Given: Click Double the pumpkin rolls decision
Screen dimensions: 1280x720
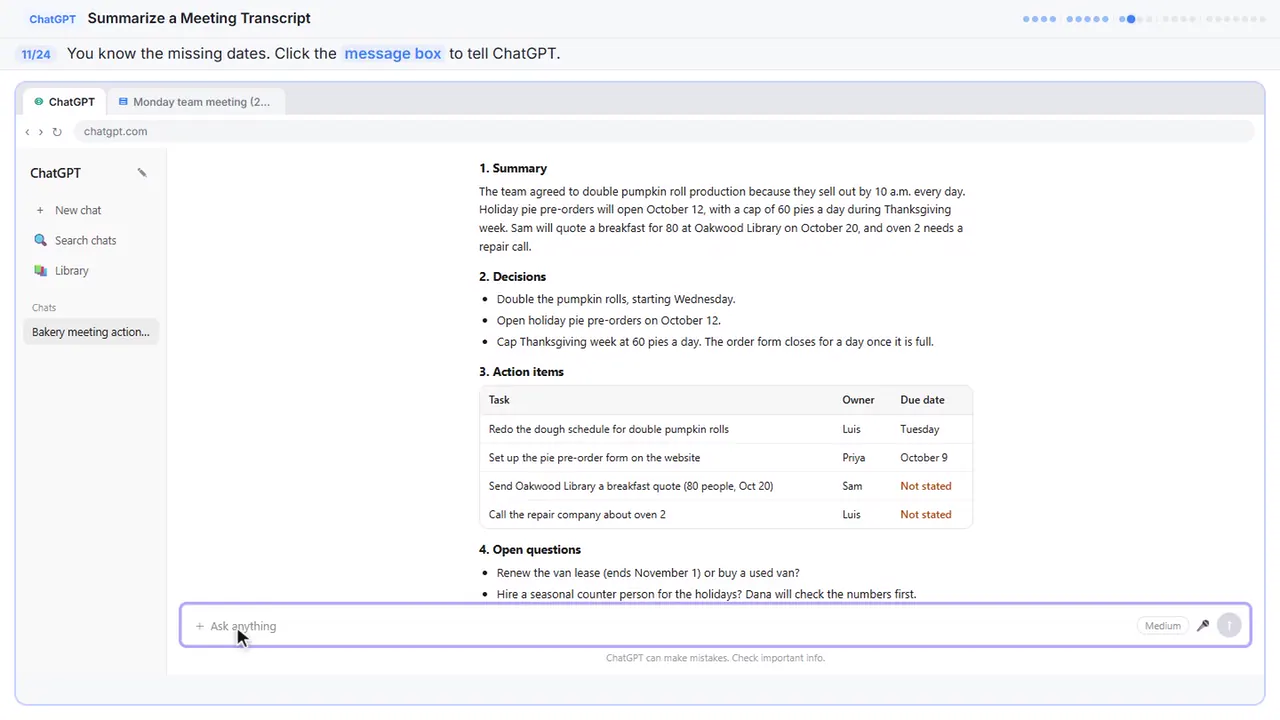Looking at the screenshot, I should (616, 299).
